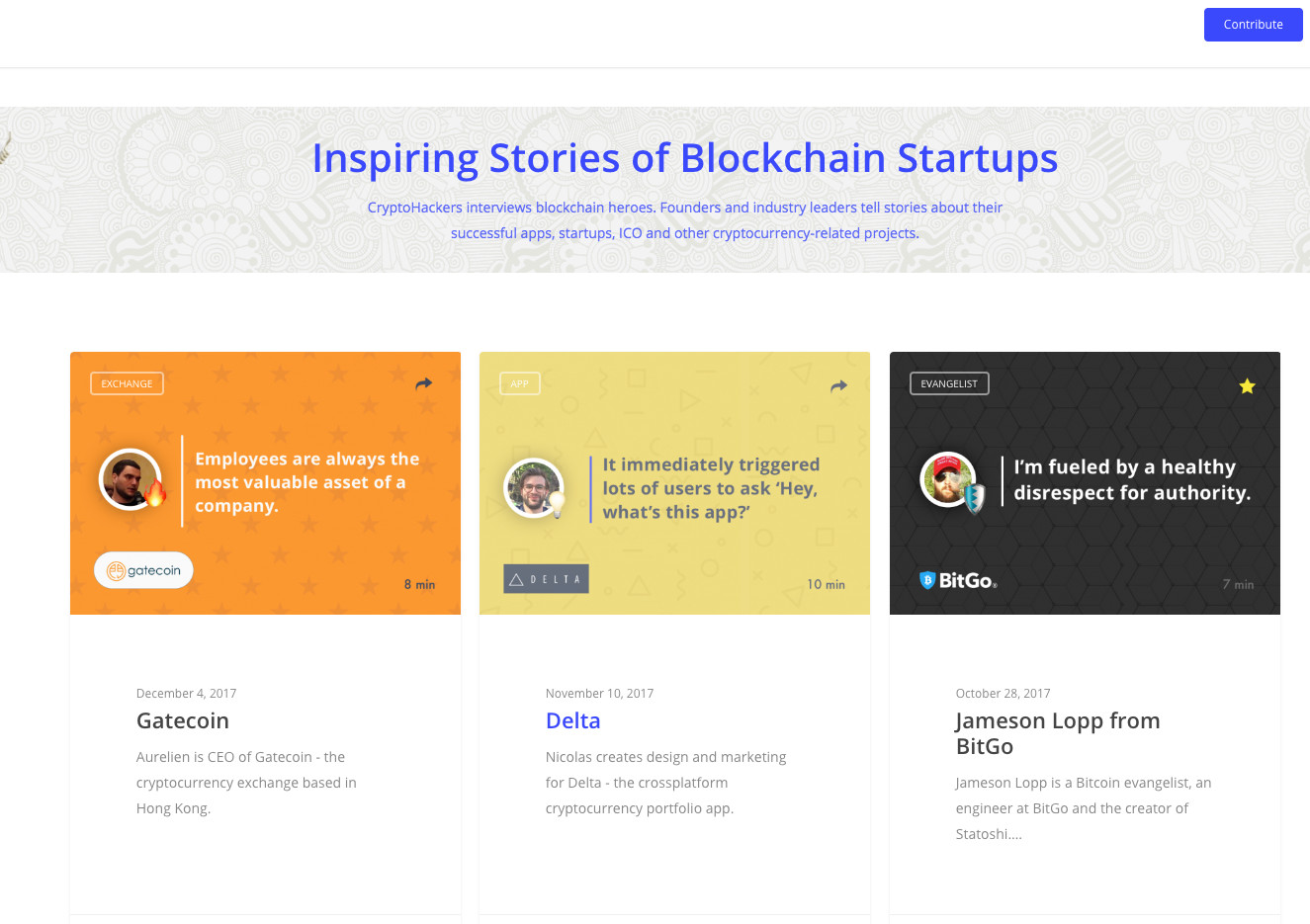
Task: Click the orange Gatecoin quote banner
Action: 265,483
